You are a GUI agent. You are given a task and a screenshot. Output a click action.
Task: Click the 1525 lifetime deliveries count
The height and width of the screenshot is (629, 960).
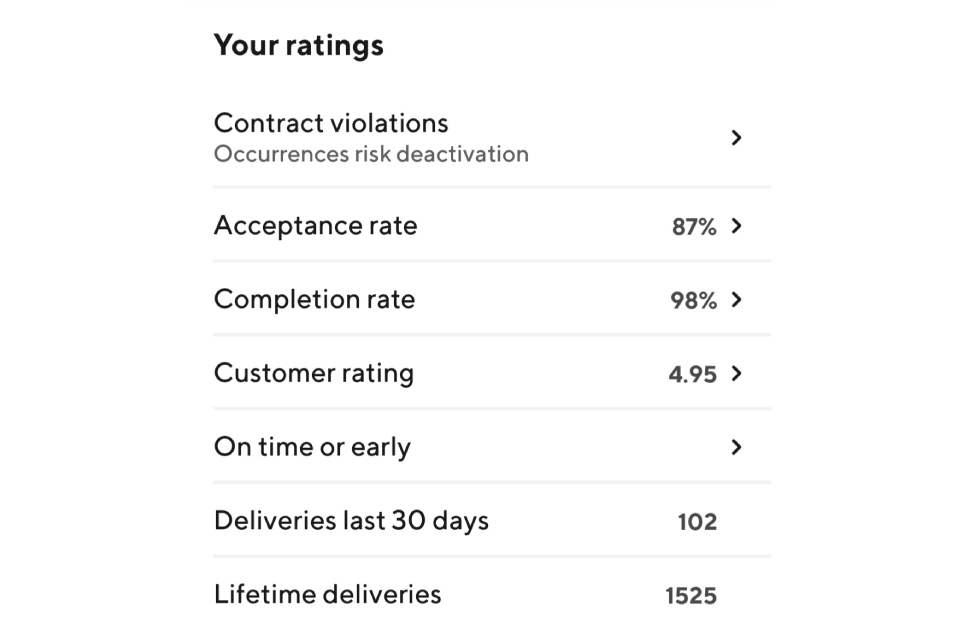click(x=691, y=596)
